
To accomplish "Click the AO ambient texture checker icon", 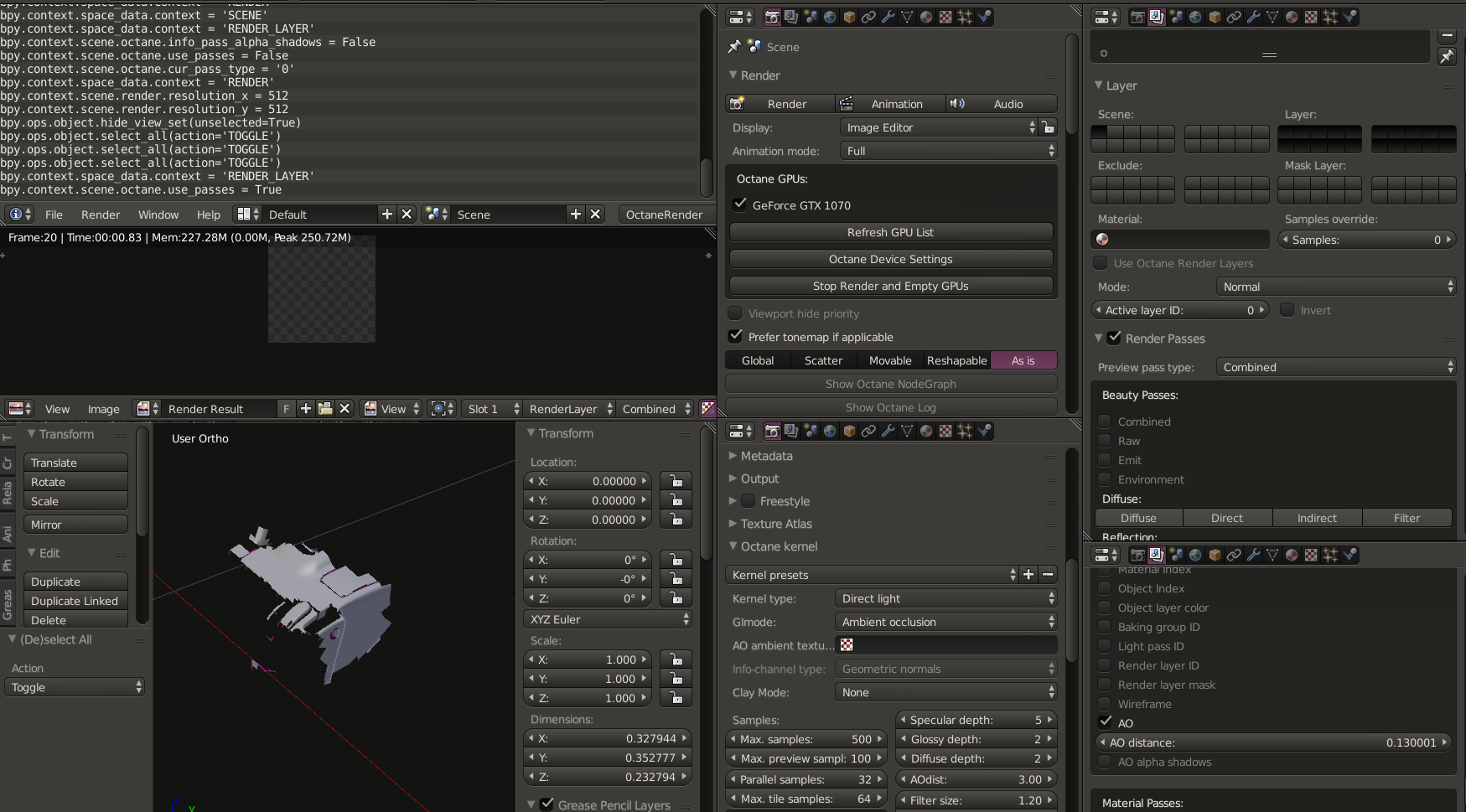I will tap(847, 645).
